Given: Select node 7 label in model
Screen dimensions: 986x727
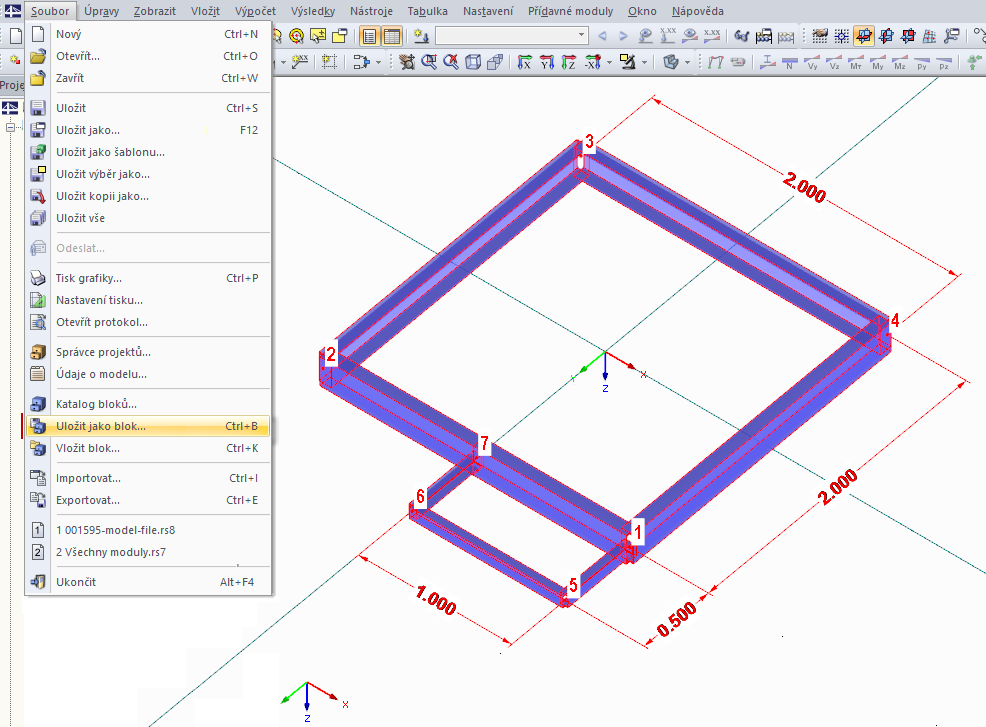Looking at the screenshot, I should (x=484, y=443).
